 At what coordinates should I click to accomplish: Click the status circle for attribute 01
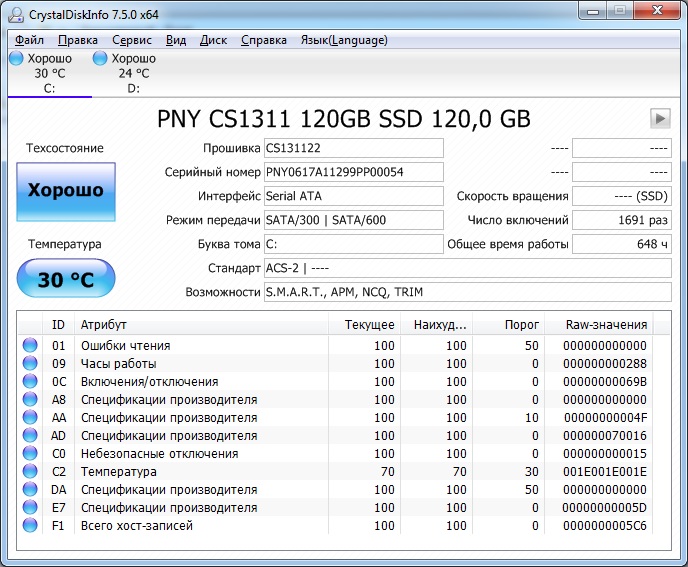[30, 345]
